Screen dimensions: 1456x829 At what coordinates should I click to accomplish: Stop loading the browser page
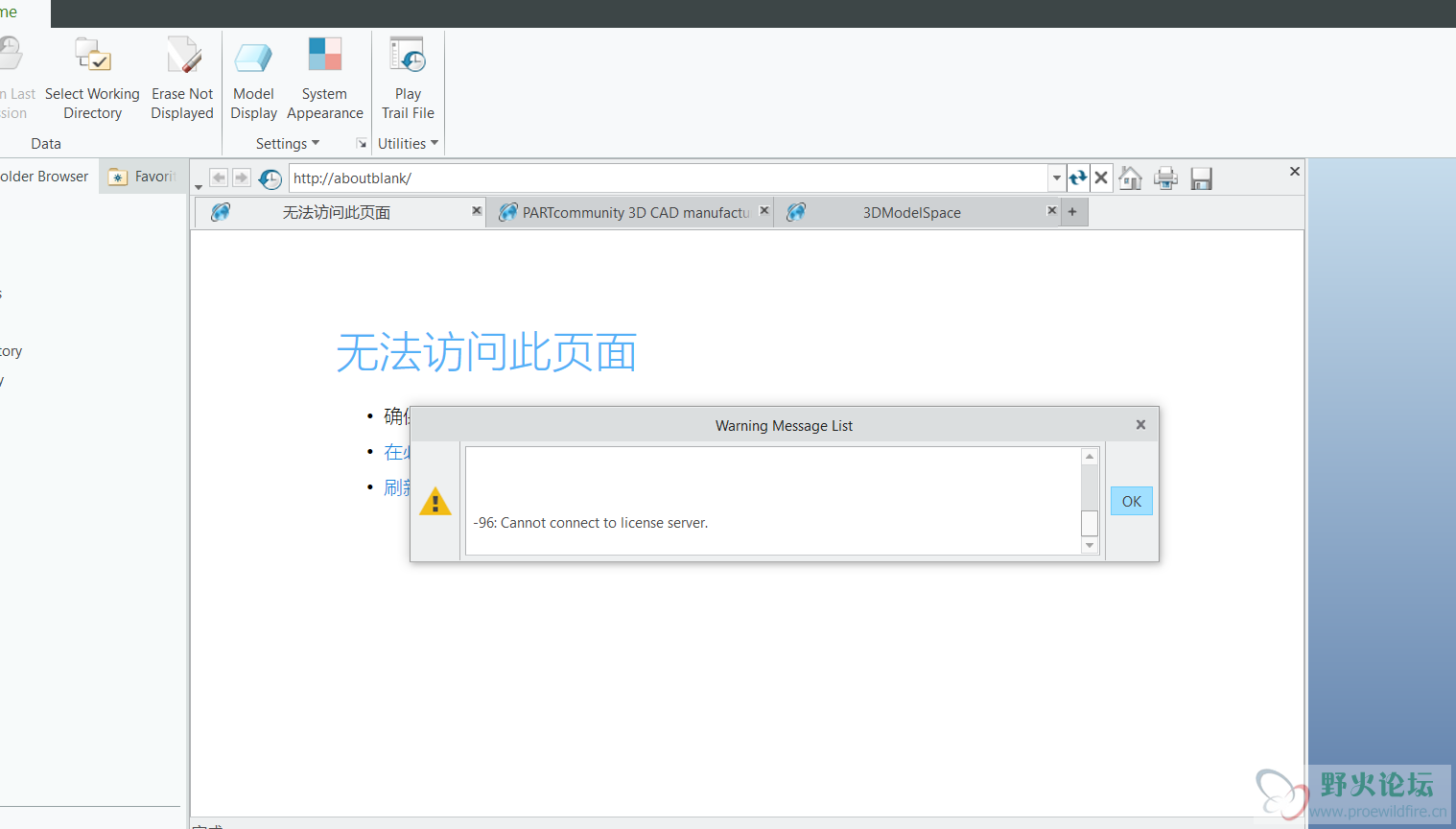click(x=1101, y=178)
